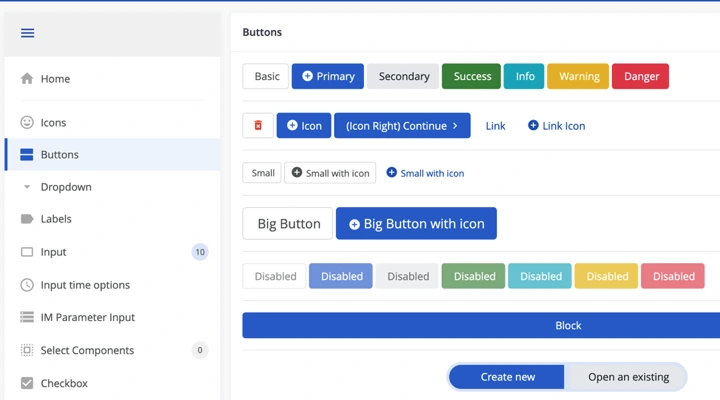The height and width of the screenshot is (400, 720).
Task: Click the teal Disabled button
Action: point(540,276)
